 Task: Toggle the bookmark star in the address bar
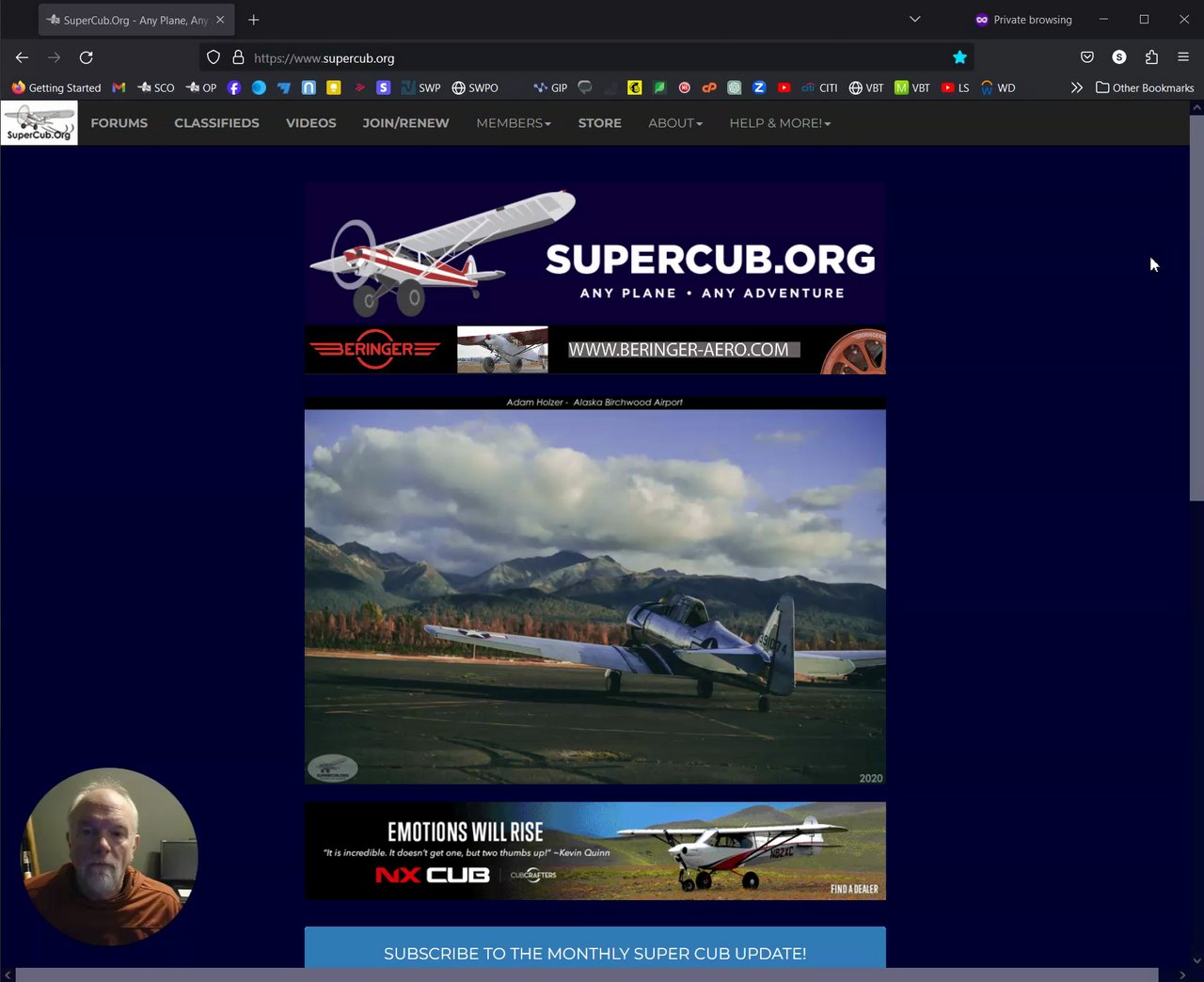pos(959,57)
